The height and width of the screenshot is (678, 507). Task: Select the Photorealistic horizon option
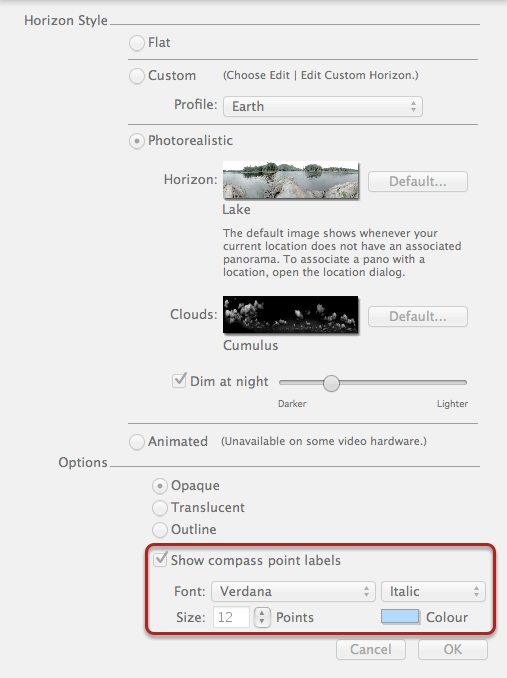137,141
